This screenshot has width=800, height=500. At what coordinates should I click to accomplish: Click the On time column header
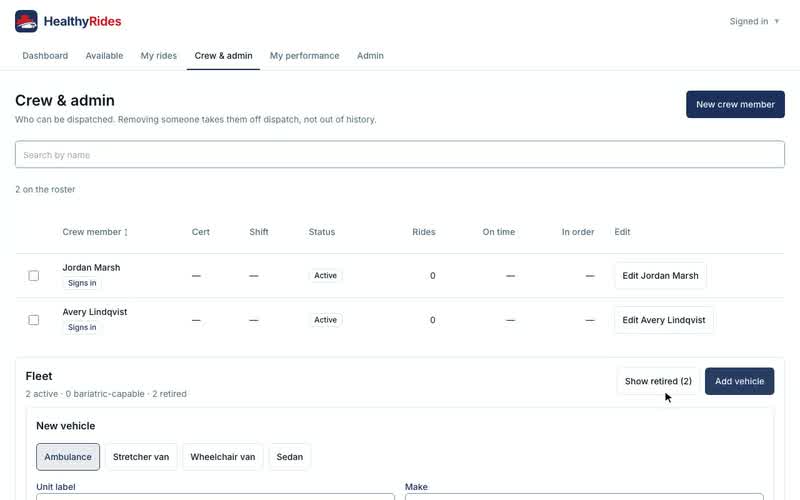click(x=498, y=232)
